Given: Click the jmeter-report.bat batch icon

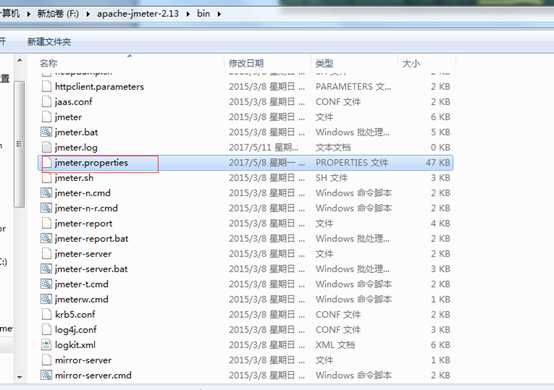Looking at the screenshot, I should pos(46,238).
